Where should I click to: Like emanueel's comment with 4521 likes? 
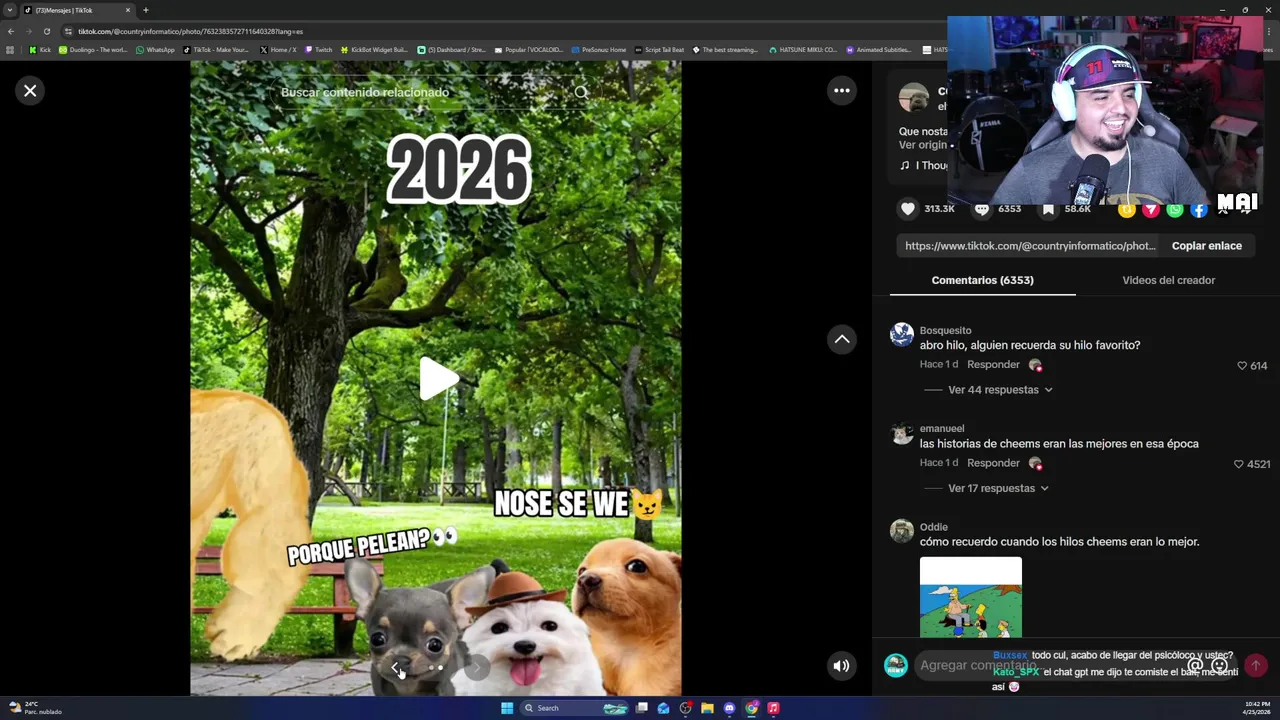[x=1238, y=464]
